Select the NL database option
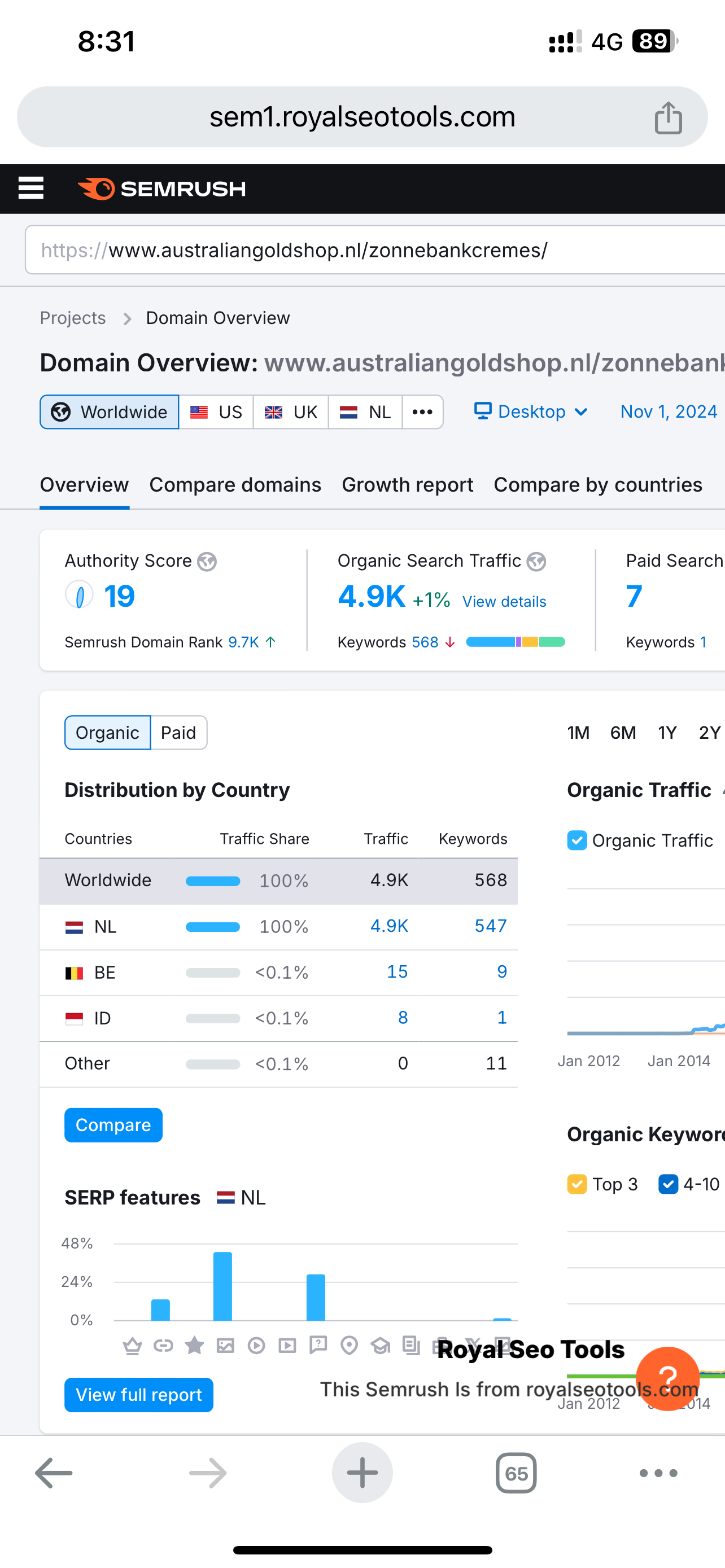 point(365,412)
